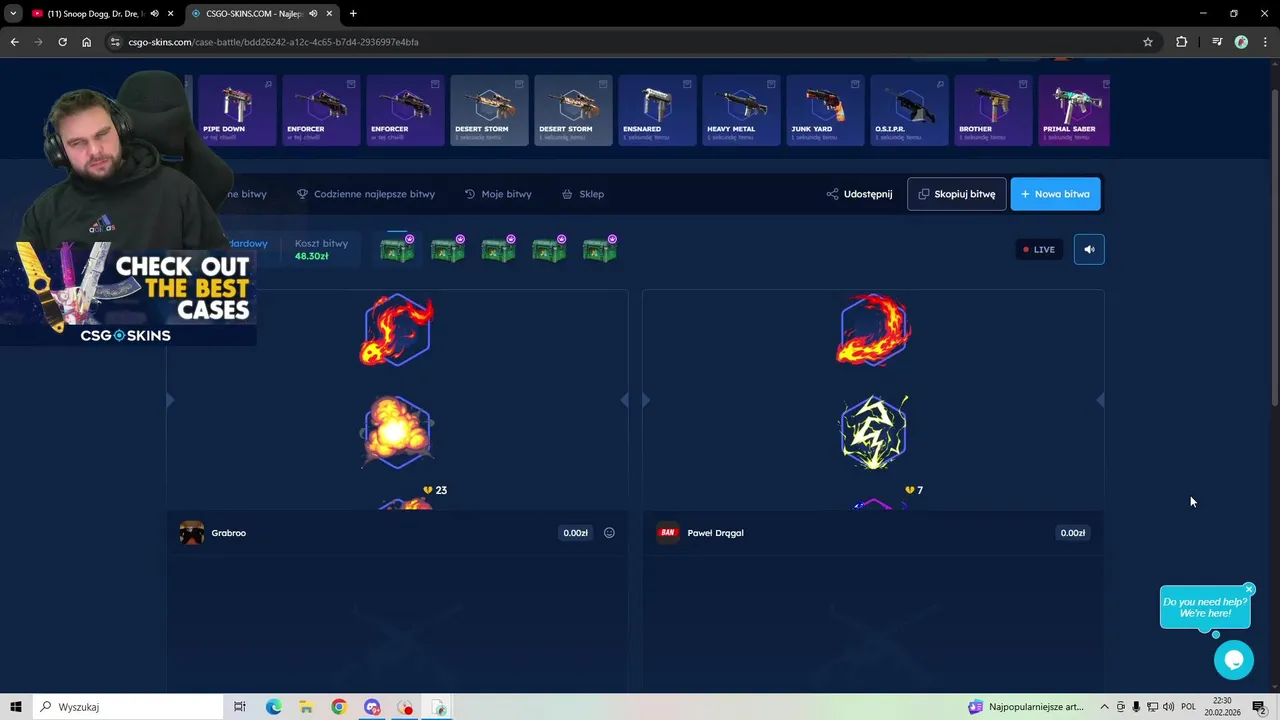This screenshot has height=720, width=1280.
Task: Open Paweł Drągal's player profile
Action: (x=700, y=533)
